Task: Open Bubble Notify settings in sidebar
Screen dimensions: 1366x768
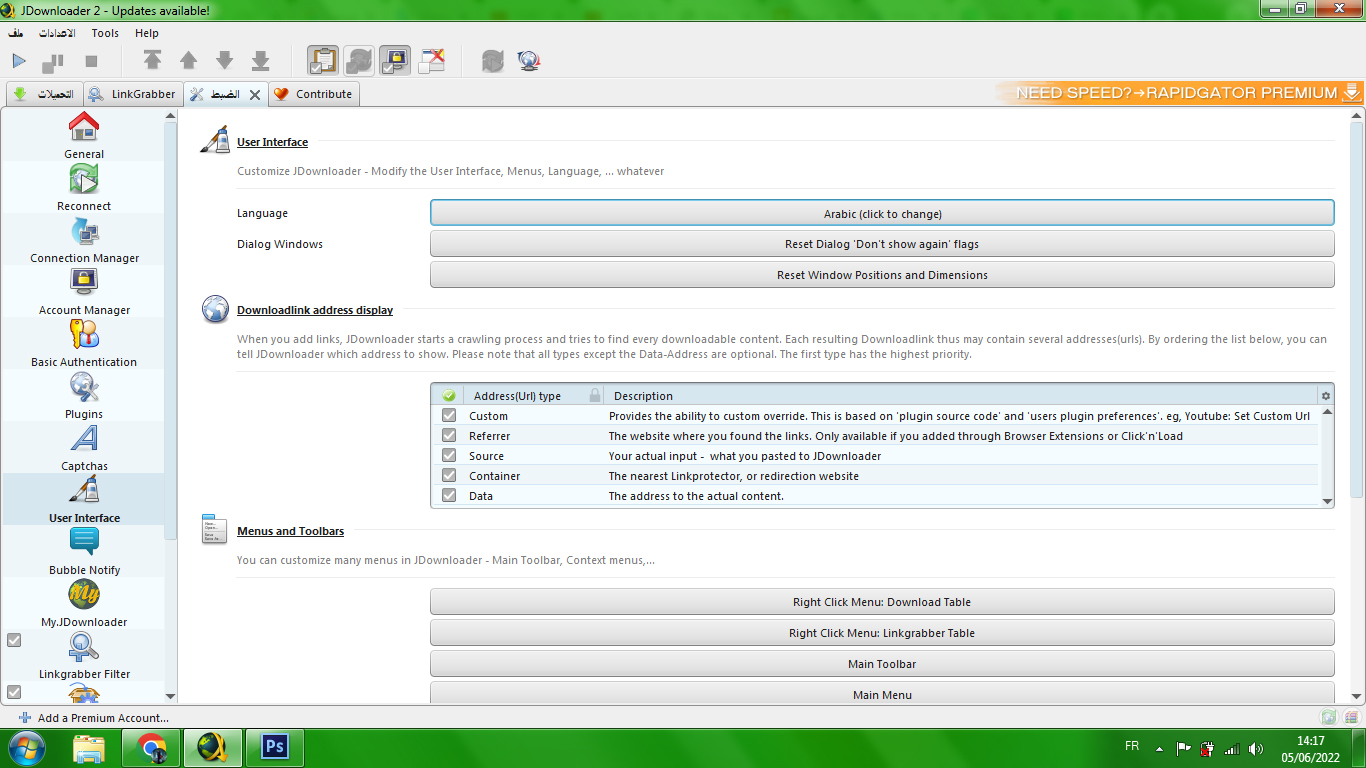Action: [84, 551]
